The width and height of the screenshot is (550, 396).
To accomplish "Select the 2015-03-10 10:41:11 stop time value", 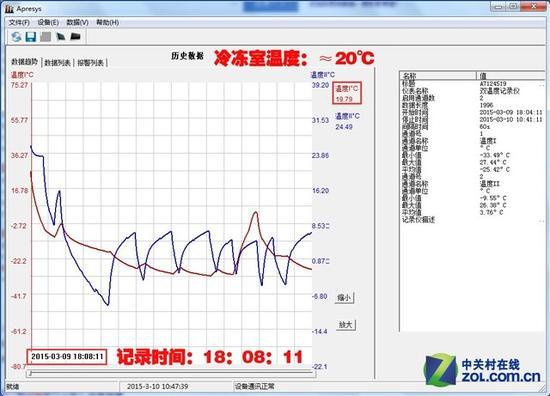I will pyautogui.click(x=511, y=120).
